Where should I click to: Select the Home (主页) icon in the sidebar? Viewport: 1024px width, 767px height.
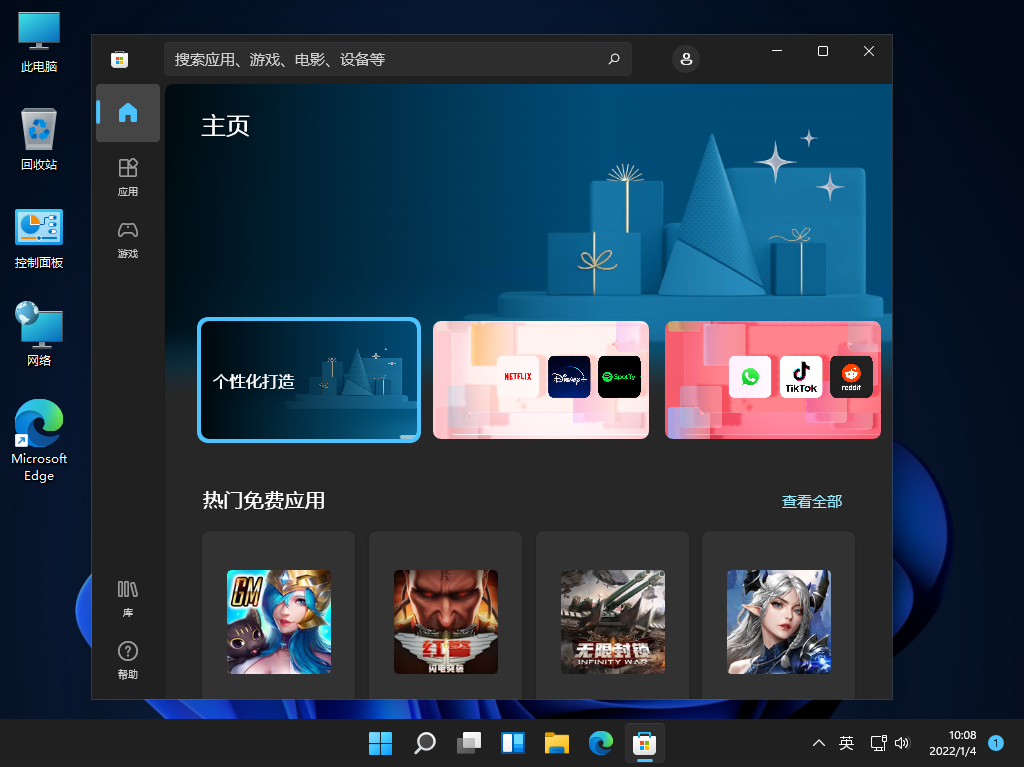click(x=127, y=113)
